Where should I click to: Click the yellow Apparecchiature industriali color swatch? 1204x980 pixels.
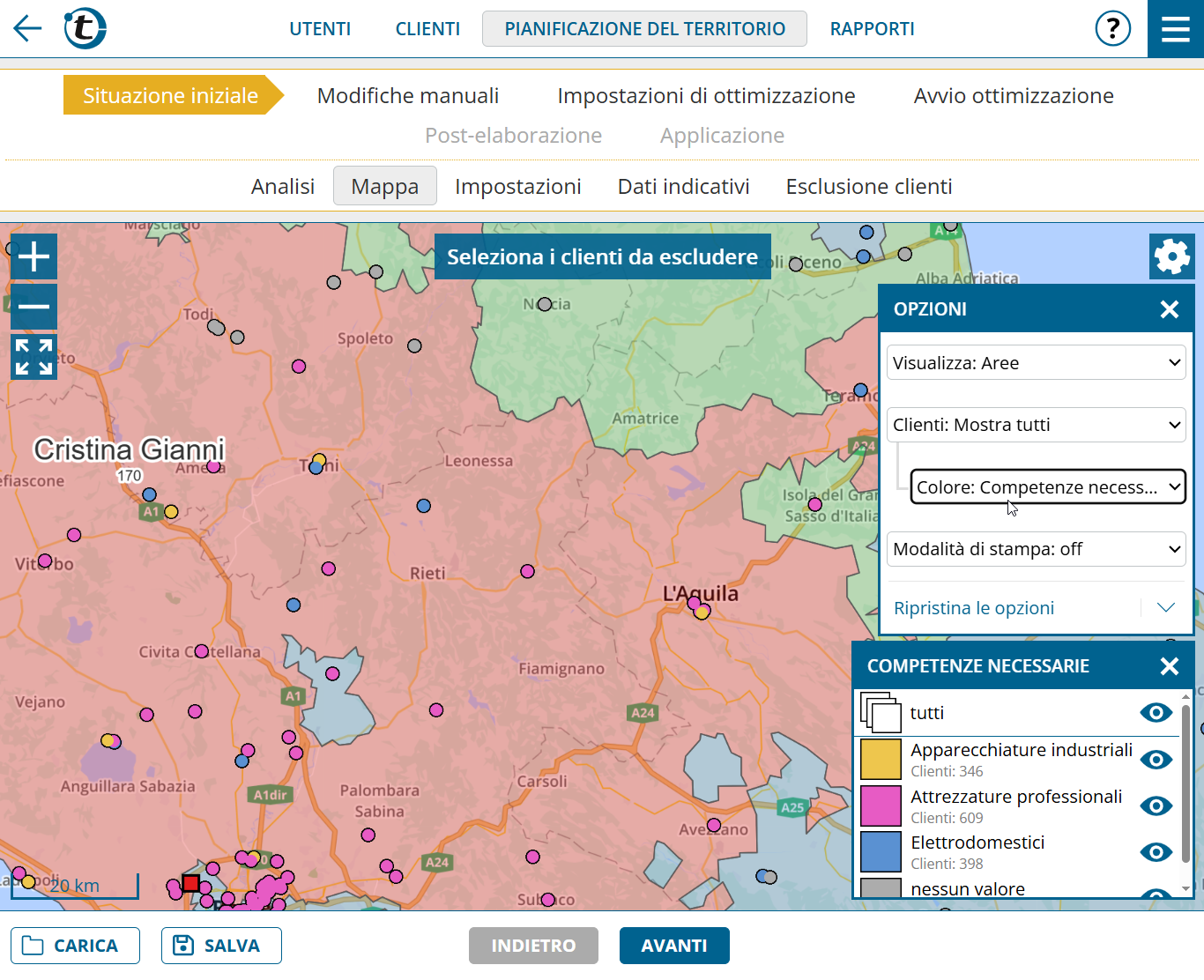[881, 760]
